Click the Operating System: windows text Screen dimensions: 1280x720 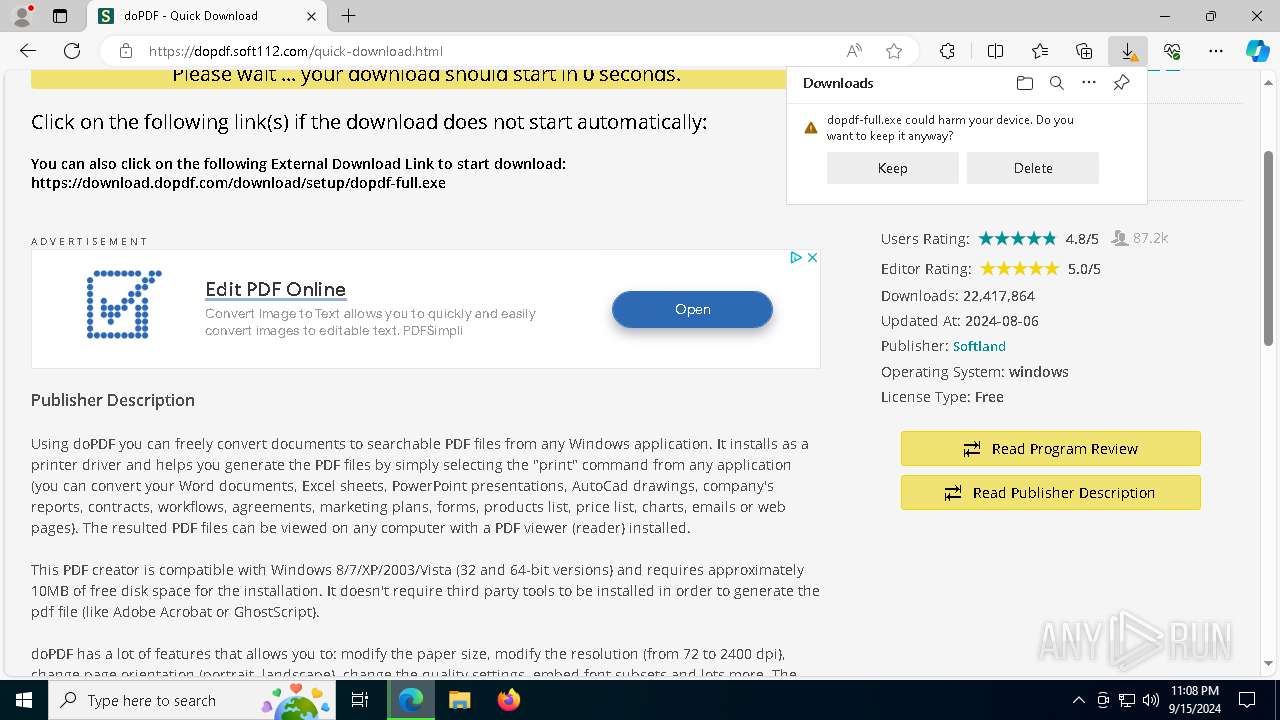[975, 372]
